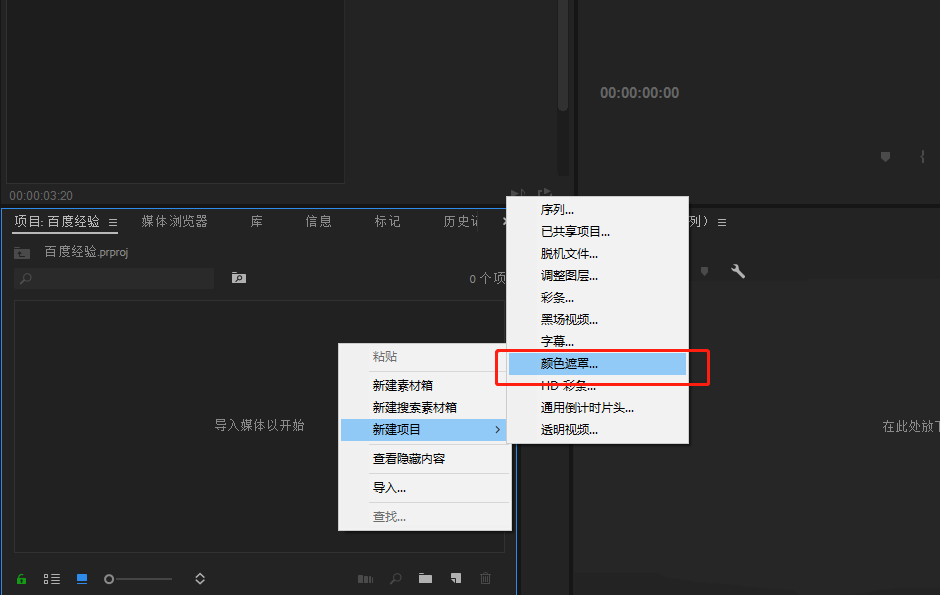The image size is (940, 595).
Task: Open the Project panel hamburger menu
Action: point(113,222)
